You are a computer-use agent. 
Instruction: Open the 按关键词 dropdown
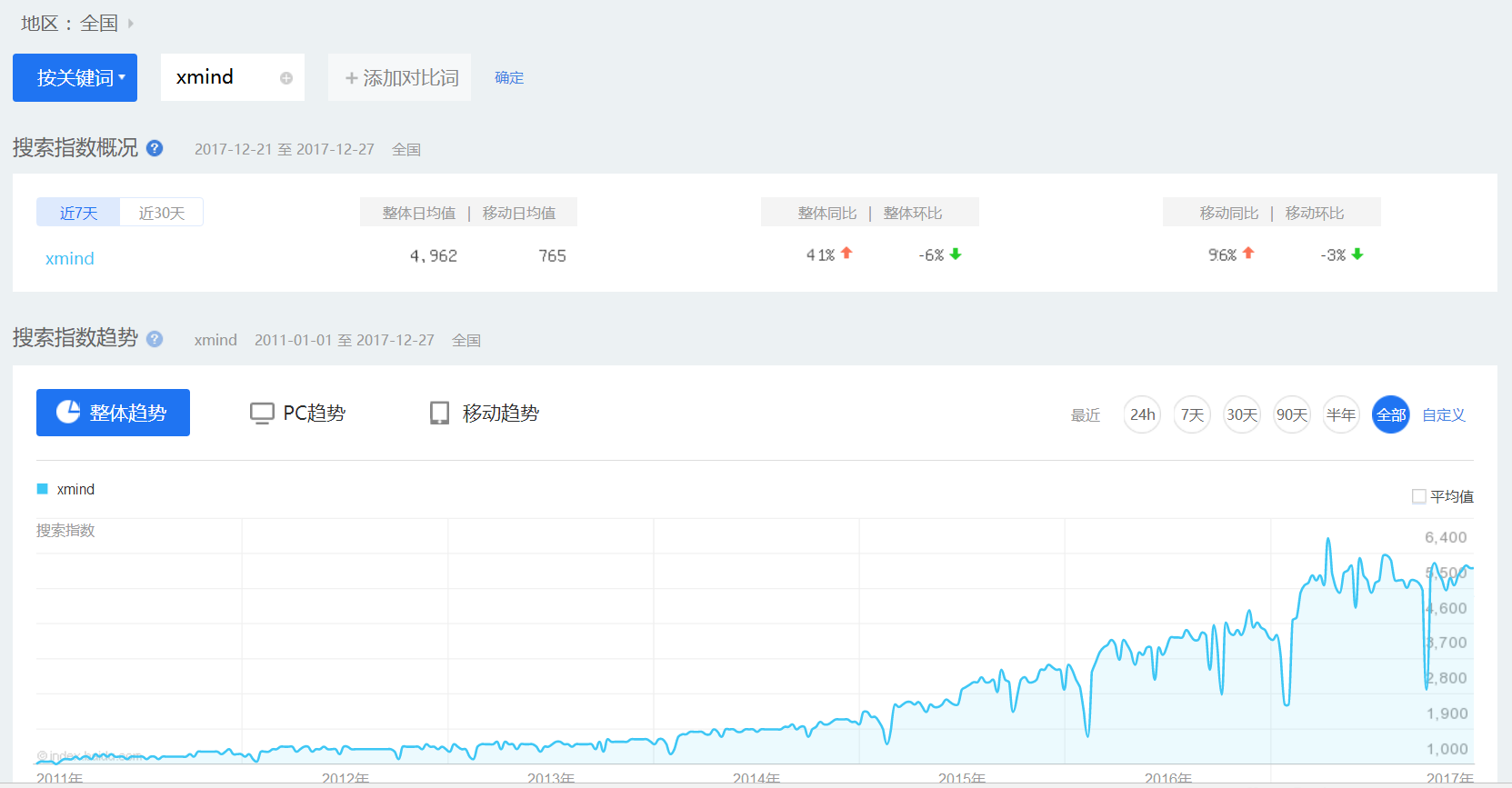click(x=75, y=78)
